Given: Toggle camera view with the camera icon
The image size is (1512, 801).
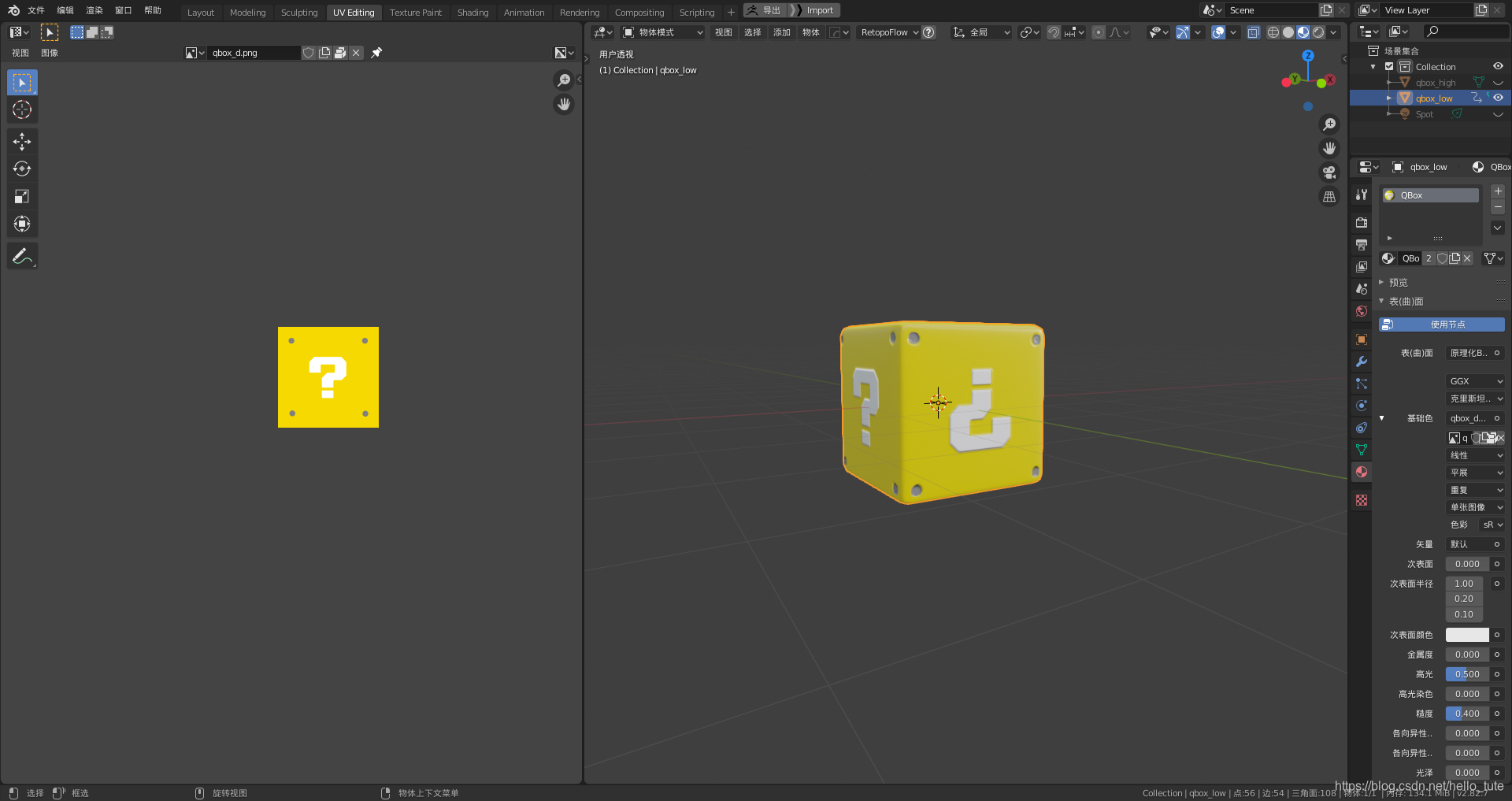Looking at the screenshot, I should [x=1329, y=172].
